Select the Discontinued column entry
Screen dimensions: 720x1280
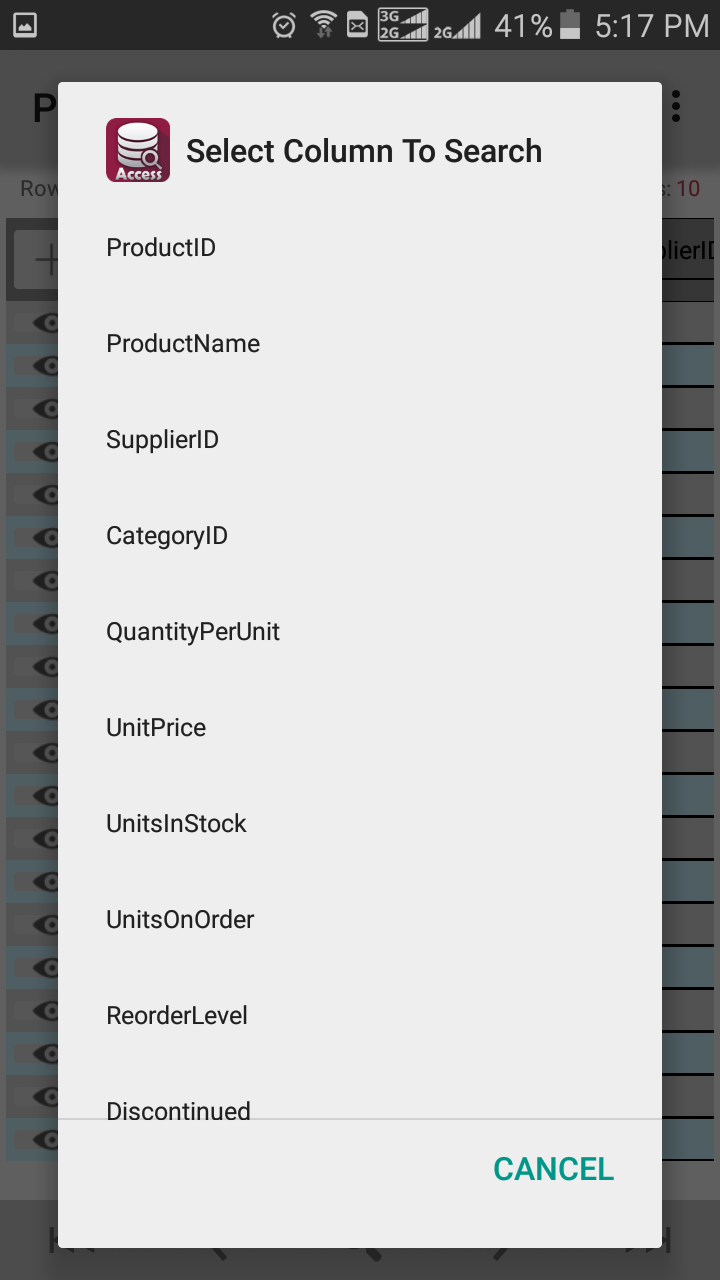178,1108
